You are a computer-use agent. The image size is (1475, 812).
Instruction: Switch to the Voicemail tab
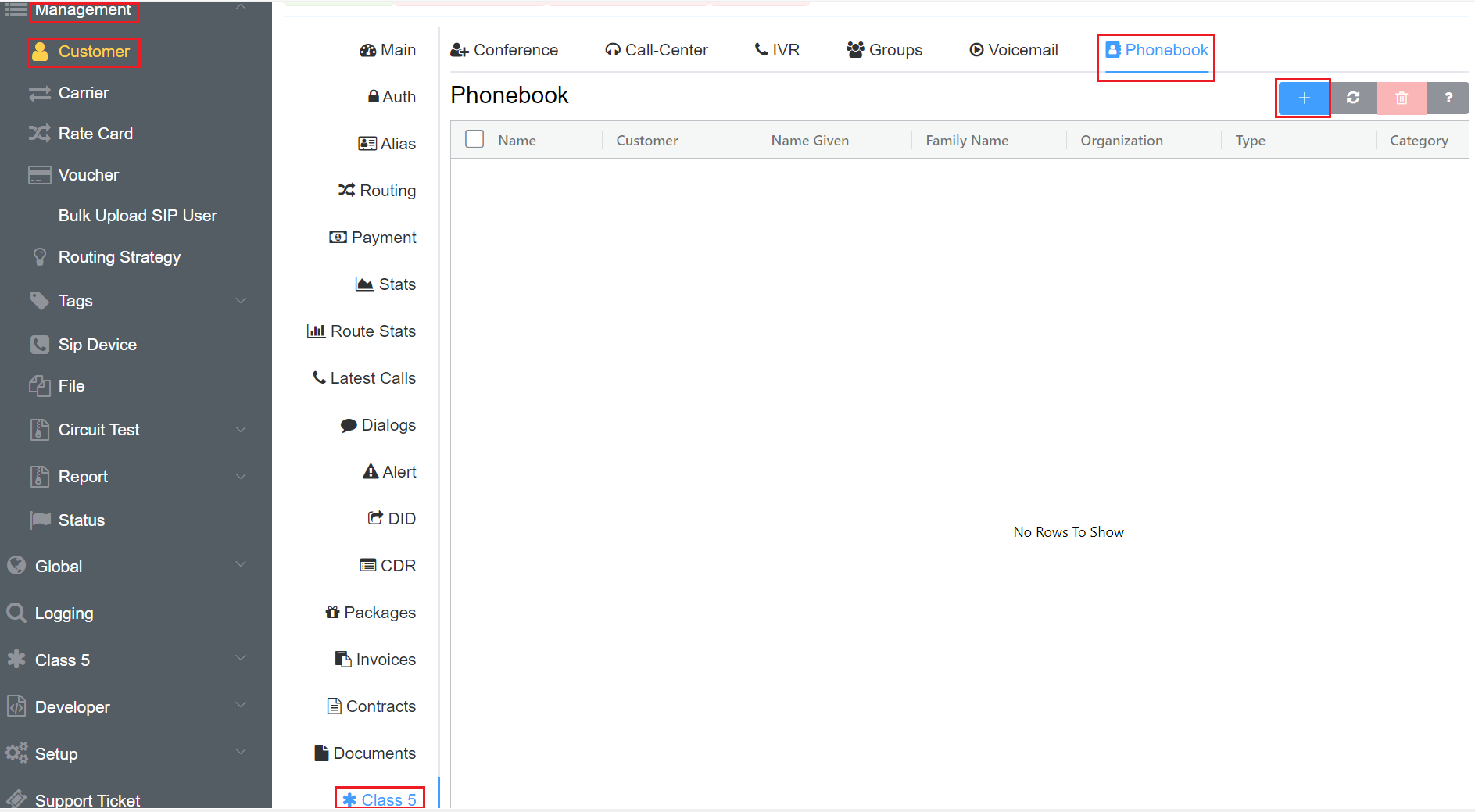[x=1014, y=50]
